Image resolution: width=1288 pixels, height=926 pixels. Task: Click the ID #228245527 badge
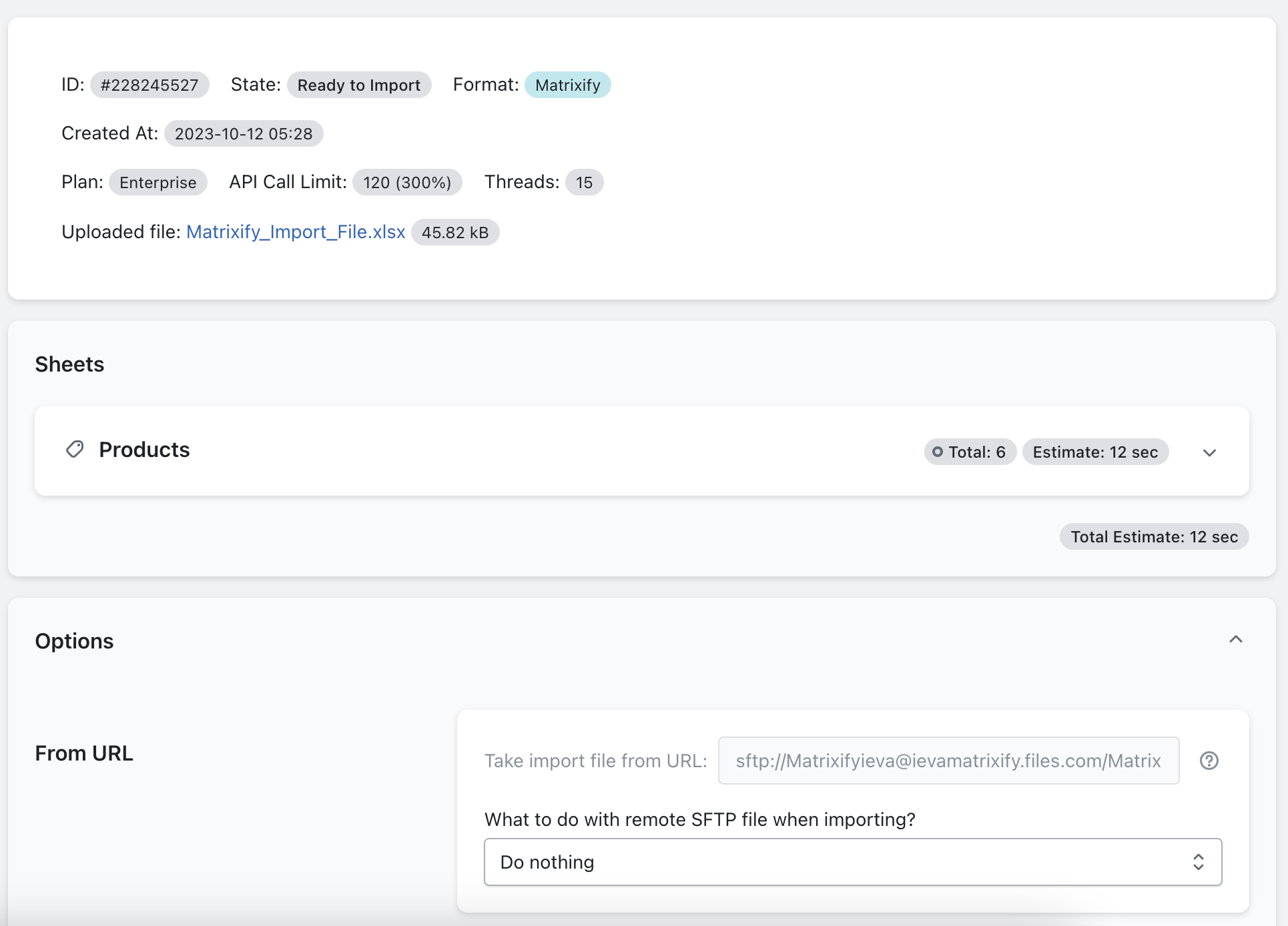click(x=149, y=85)
